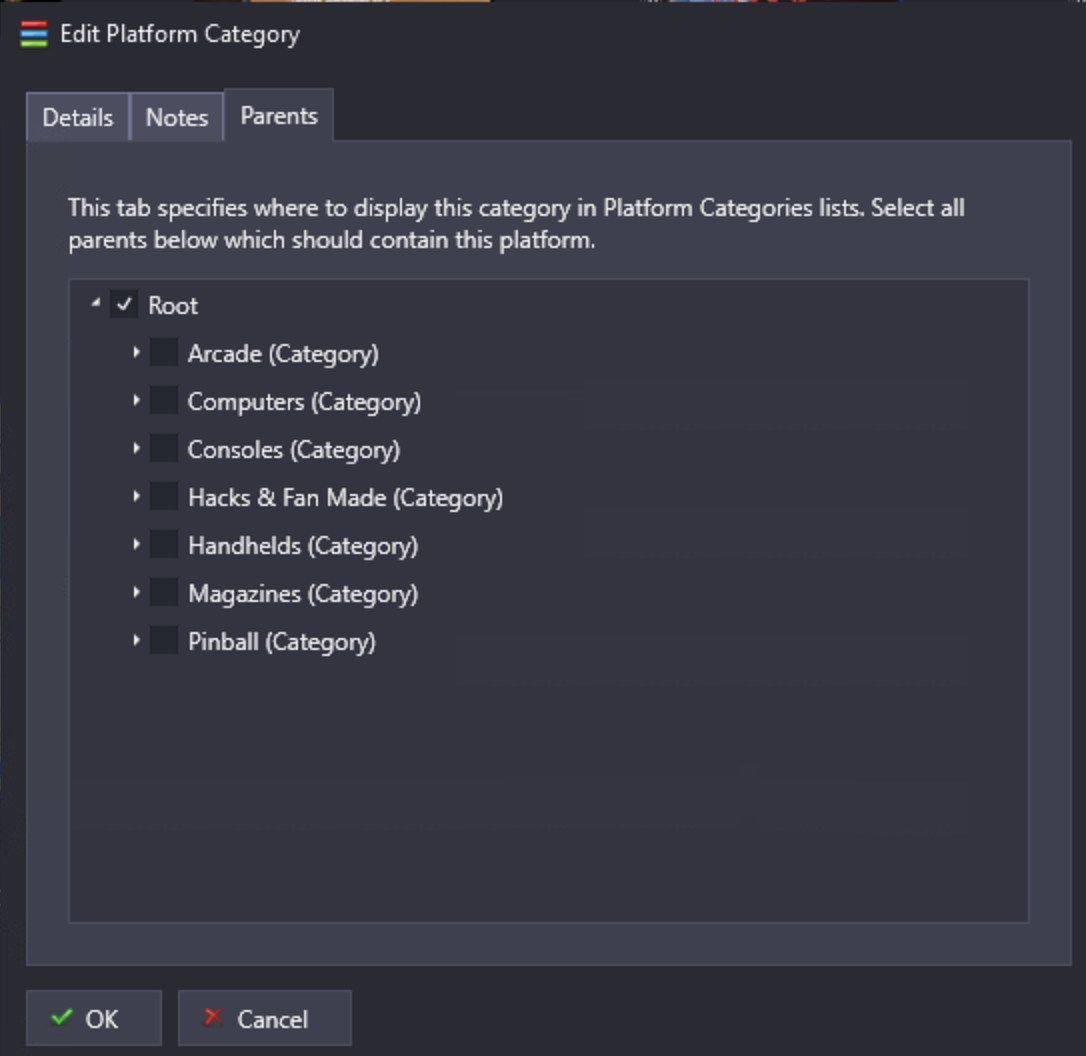
Task: Tick the Handhelds (Category) checkbox
Action: point(164,545)
